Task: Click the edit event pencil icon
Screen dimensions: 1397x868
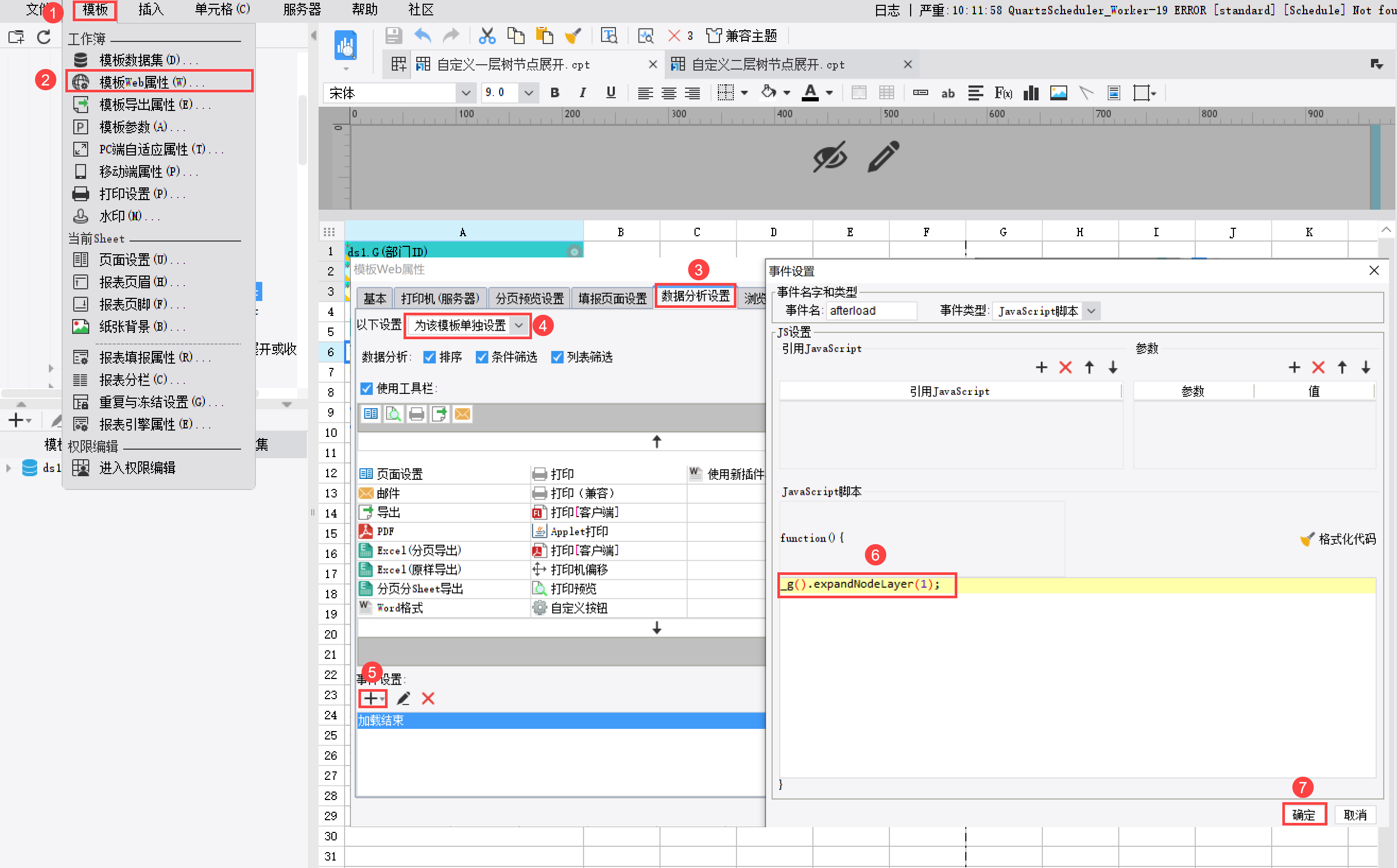Action: coord(403,699)
